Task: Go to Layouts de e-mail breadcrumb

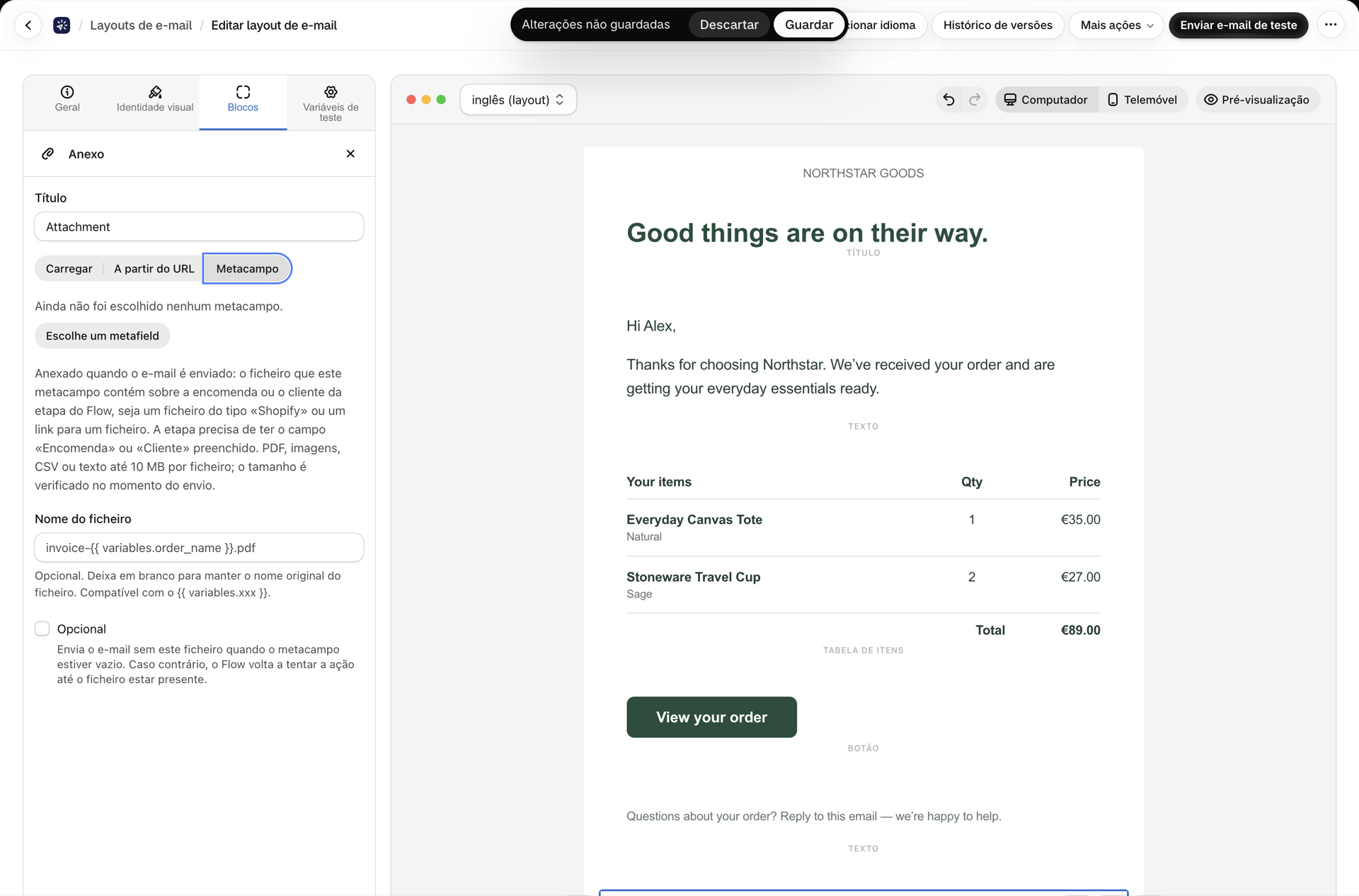Action: pos(141,25)
